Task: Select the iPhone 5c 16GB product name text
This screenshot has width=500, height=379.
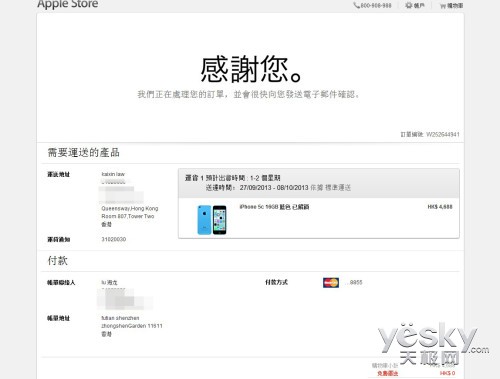Action: 274,207
